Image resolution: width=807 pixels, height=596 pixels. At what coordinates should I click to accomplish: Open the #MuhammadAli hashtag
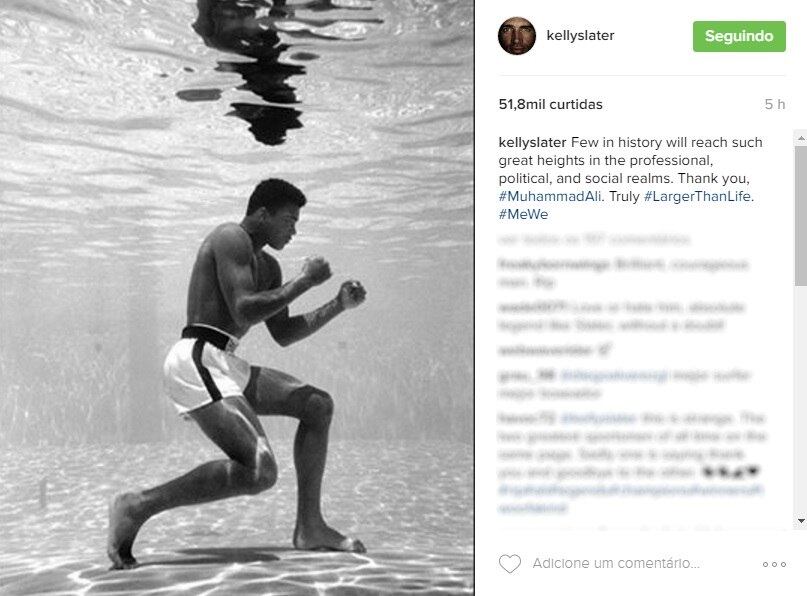click(x=549, y=197)
